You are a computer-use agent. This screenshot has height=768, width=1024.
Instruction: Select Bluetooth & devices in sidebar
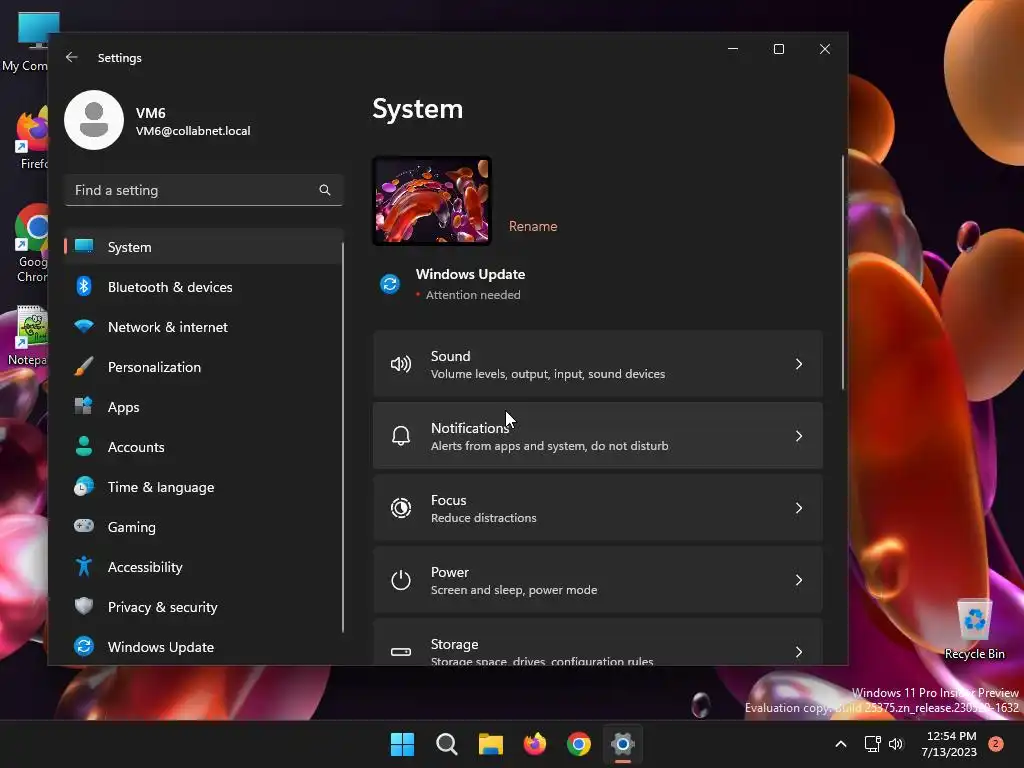click(x=204, y=287)
